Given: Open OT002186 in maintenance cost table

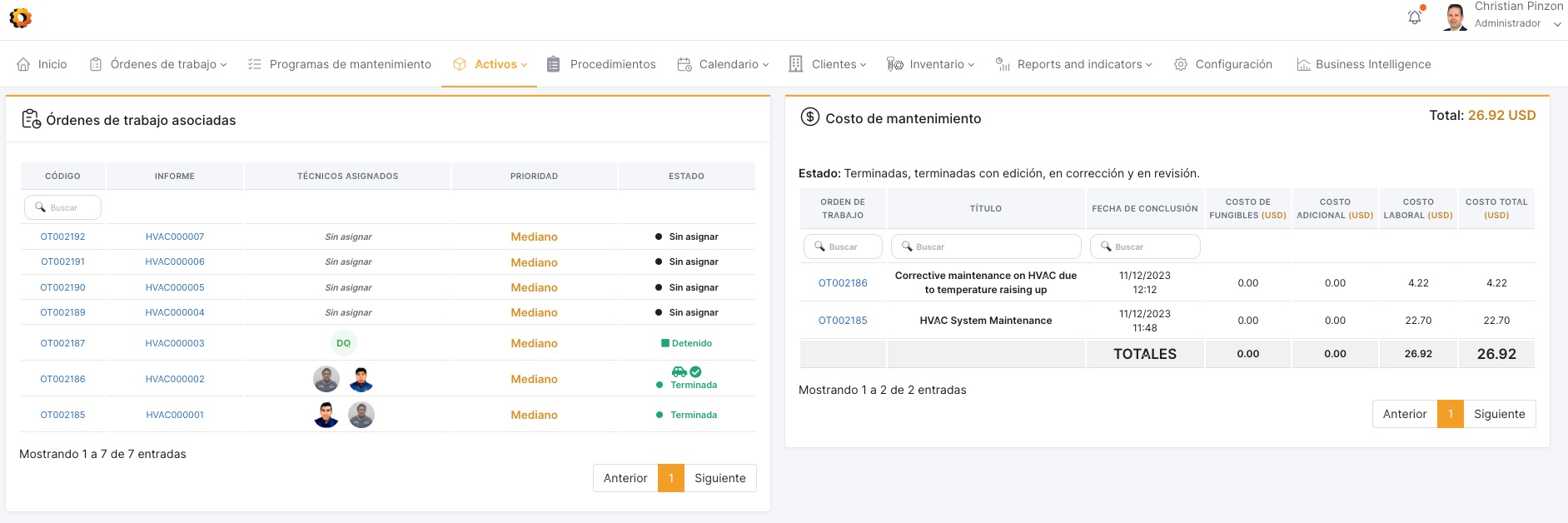Looking at the screenshot, I should coord(843,283).
